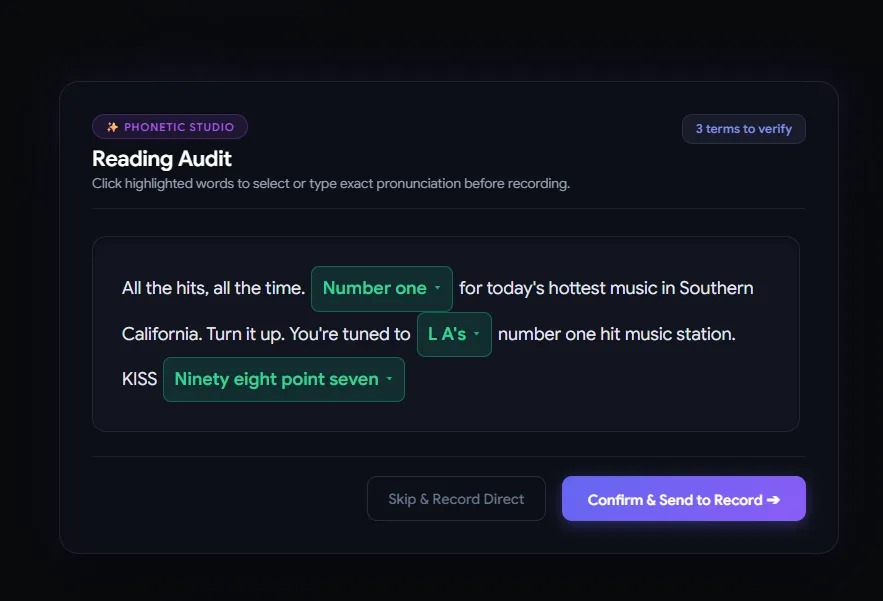The image size is (883, 601).
Task: Click the text "All the hits, all the time."
Action: point(213,288)
